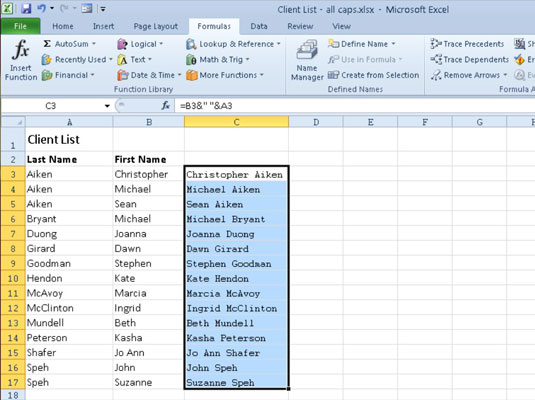Expand the AutoSum dropdown arrow
The width and height of the screenshot is (535, 400).
[93, 44]
